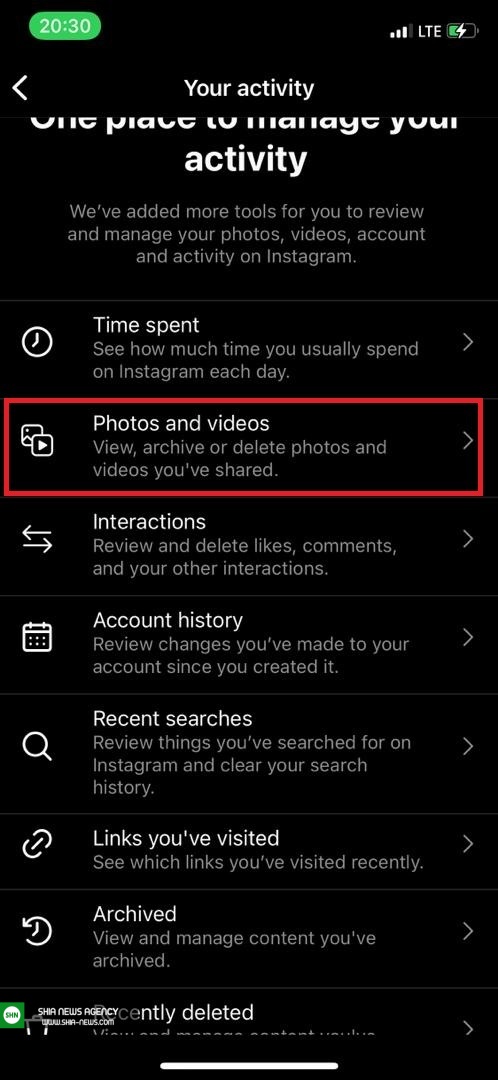Tap the Photos and videos media icon

[x=37, y=441]
